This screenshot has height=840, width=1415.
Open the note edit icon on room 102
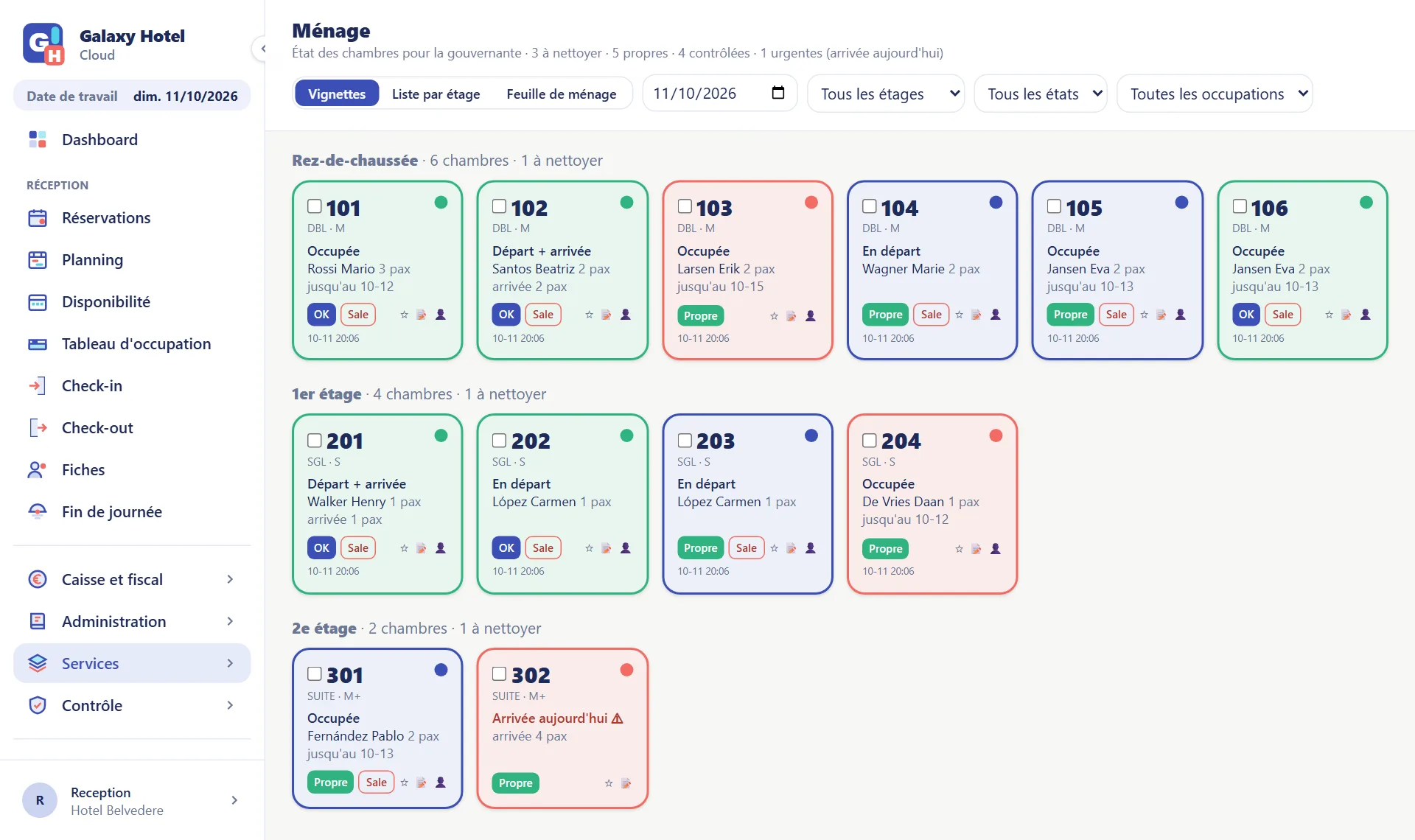[x=607, y=315]
